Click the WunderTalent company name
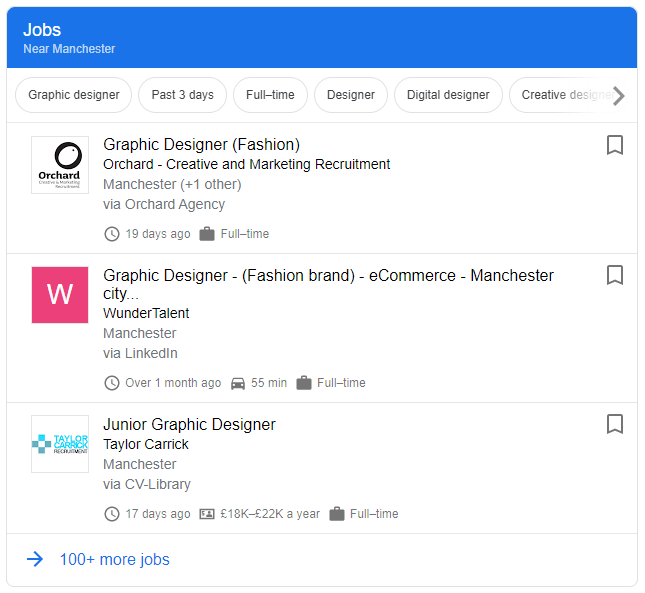645x593 pixels. tap(146, 313)
